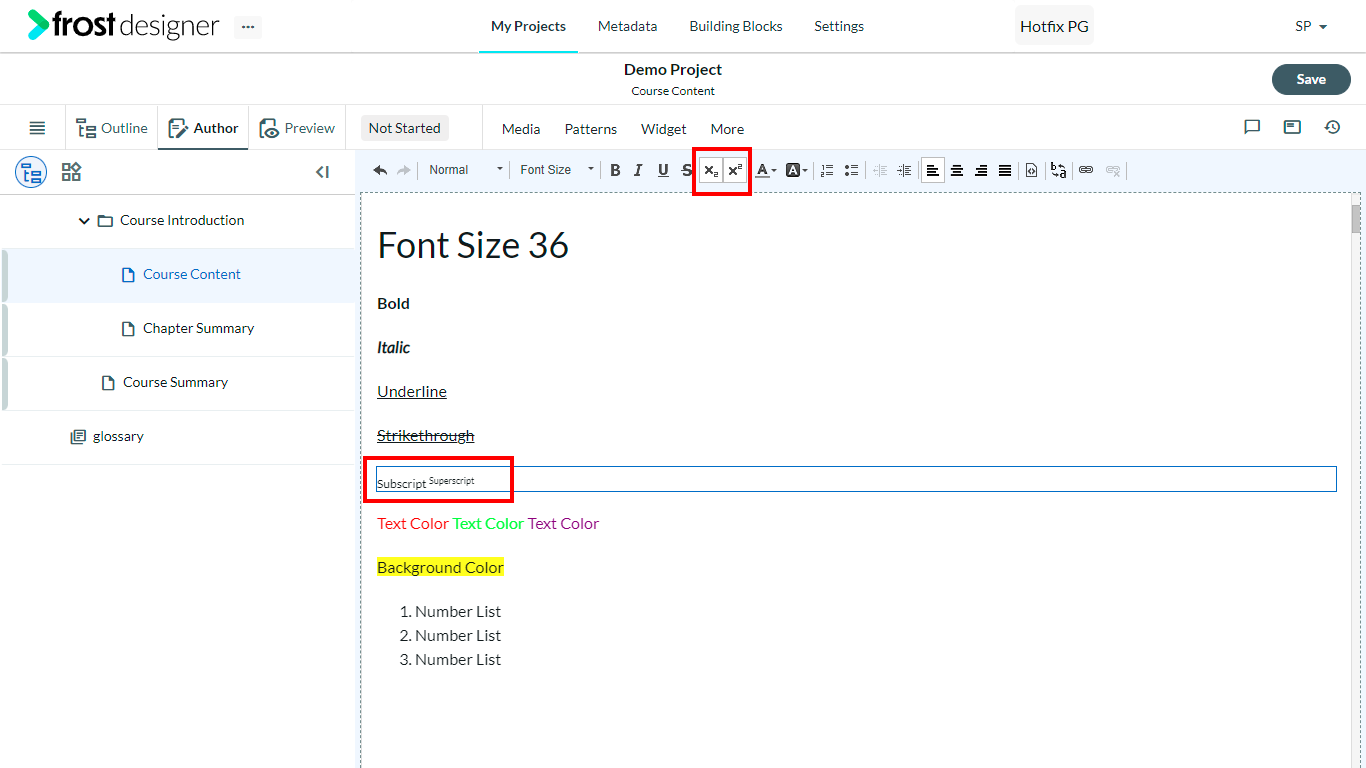The height and width of the screenshot is (768, 1366).
Task: Toggle subscript formatting
Action: pos(710,170)
